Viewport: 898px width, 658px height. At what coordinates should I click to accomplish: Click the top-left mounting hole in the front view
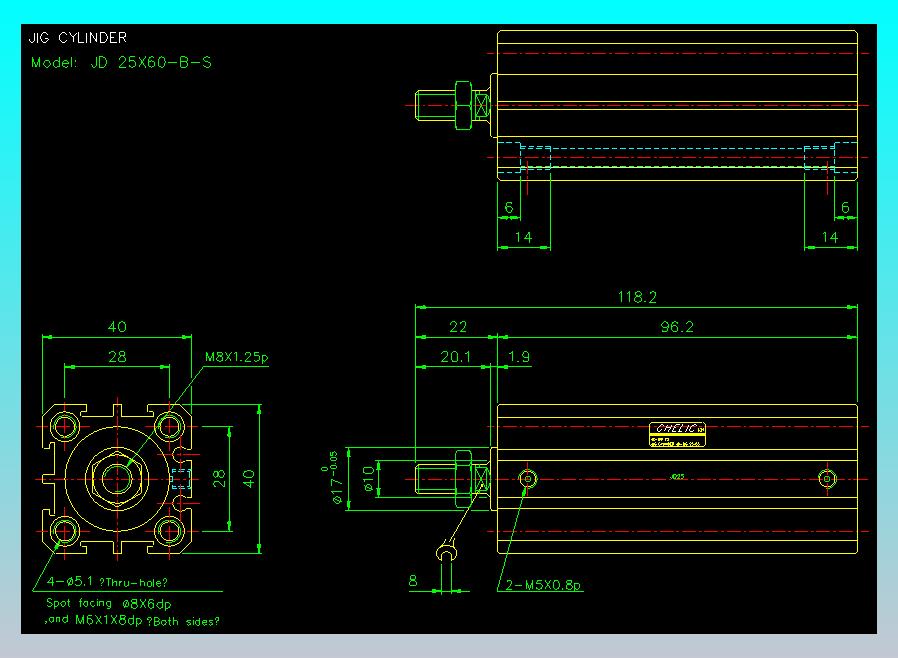point(65,426)
